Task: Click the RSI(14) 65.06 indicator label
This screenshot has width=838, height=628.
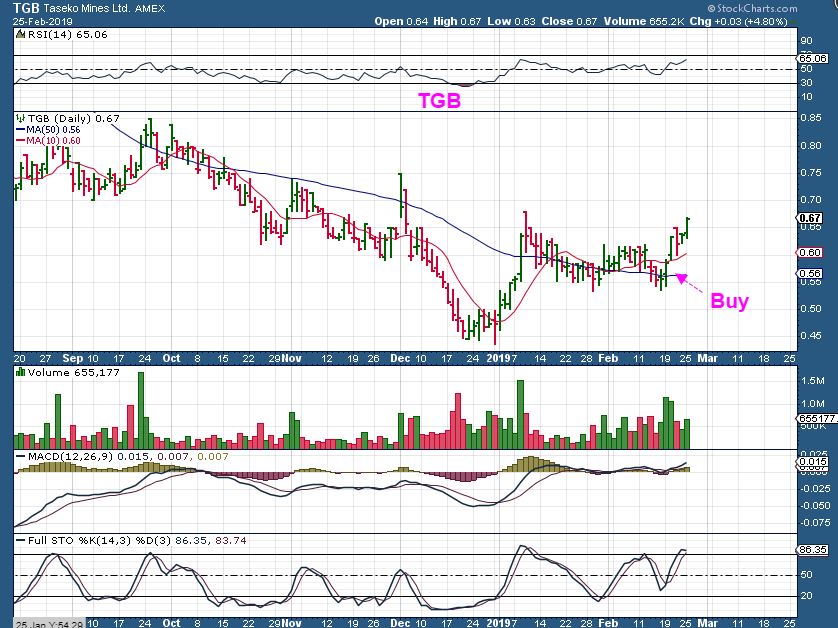Action: pyautogui.click(x=67, y=34)
